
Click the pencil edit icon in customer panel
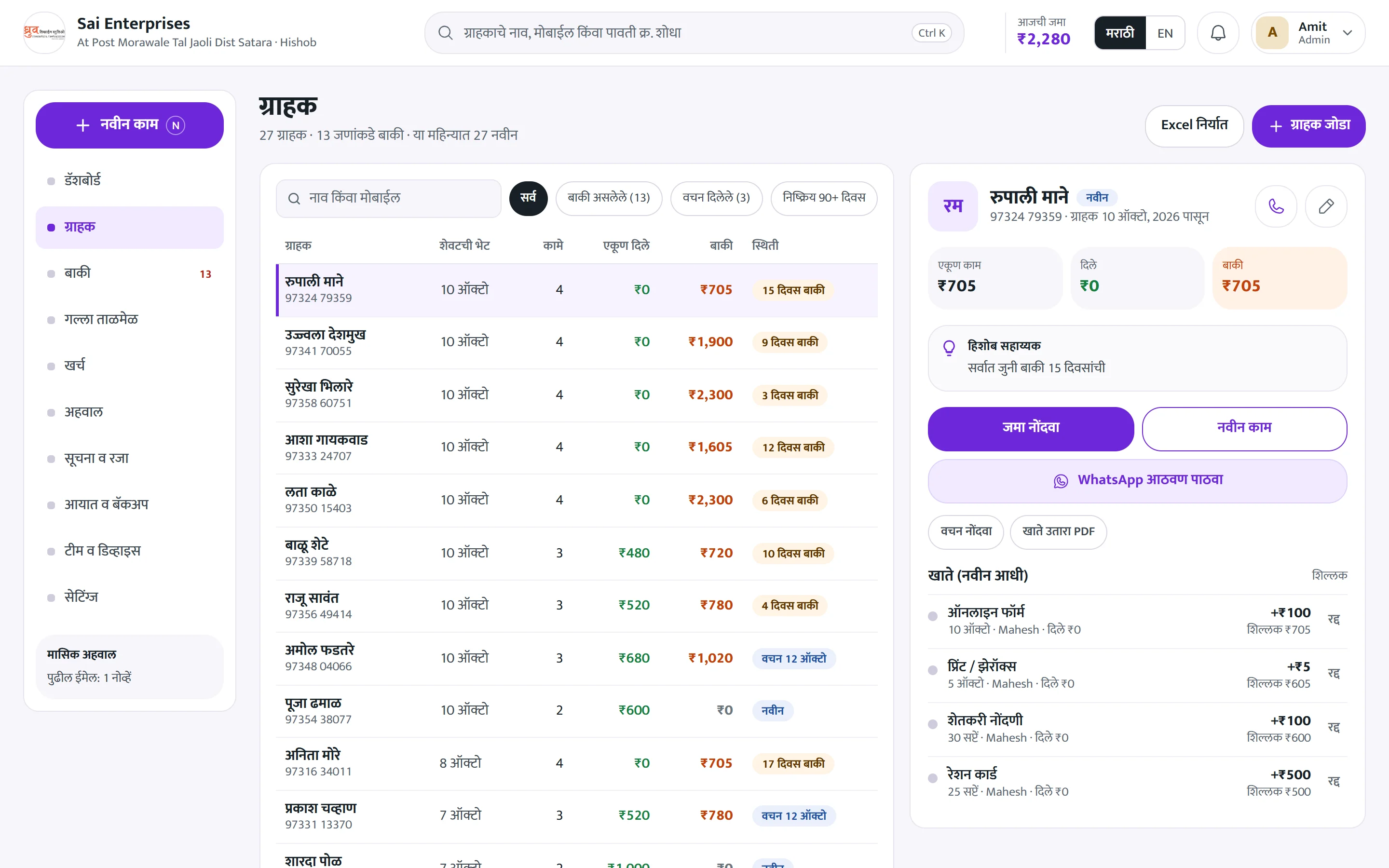click(1326, 206)
